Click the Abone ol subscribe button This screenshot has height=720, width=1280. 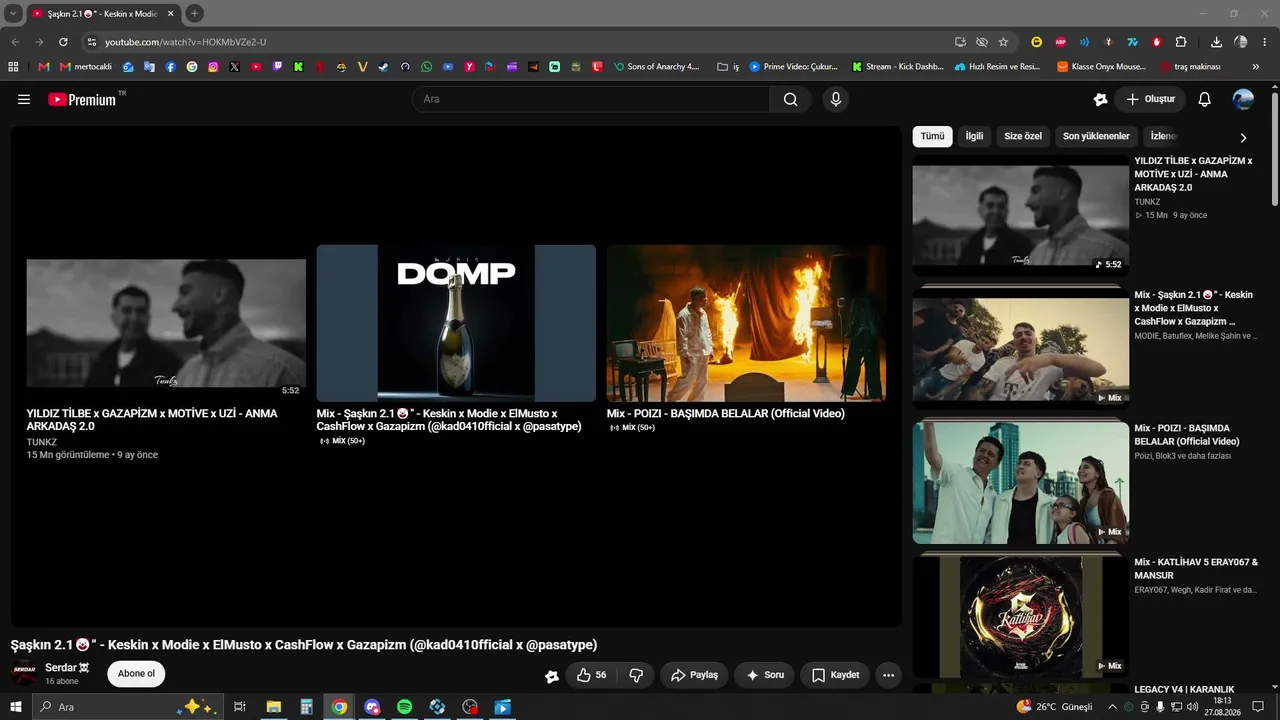[136, 674]
